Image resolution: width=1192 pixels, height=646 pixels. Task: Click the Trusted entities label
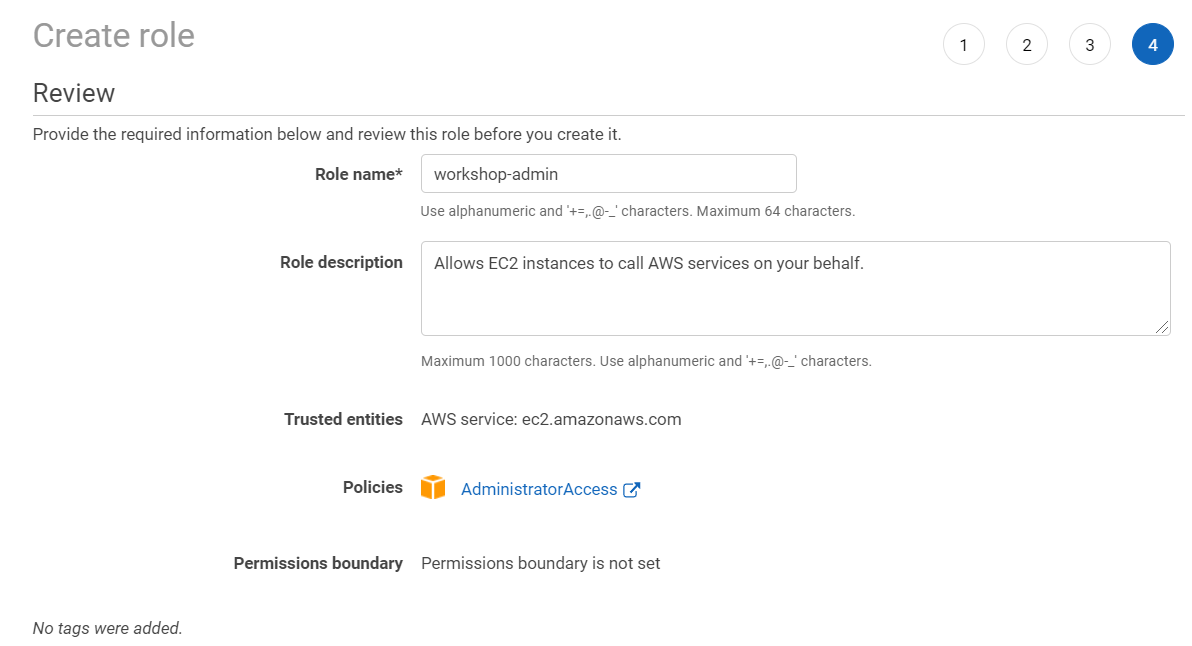pyautogui.click(x=344, y=420)
